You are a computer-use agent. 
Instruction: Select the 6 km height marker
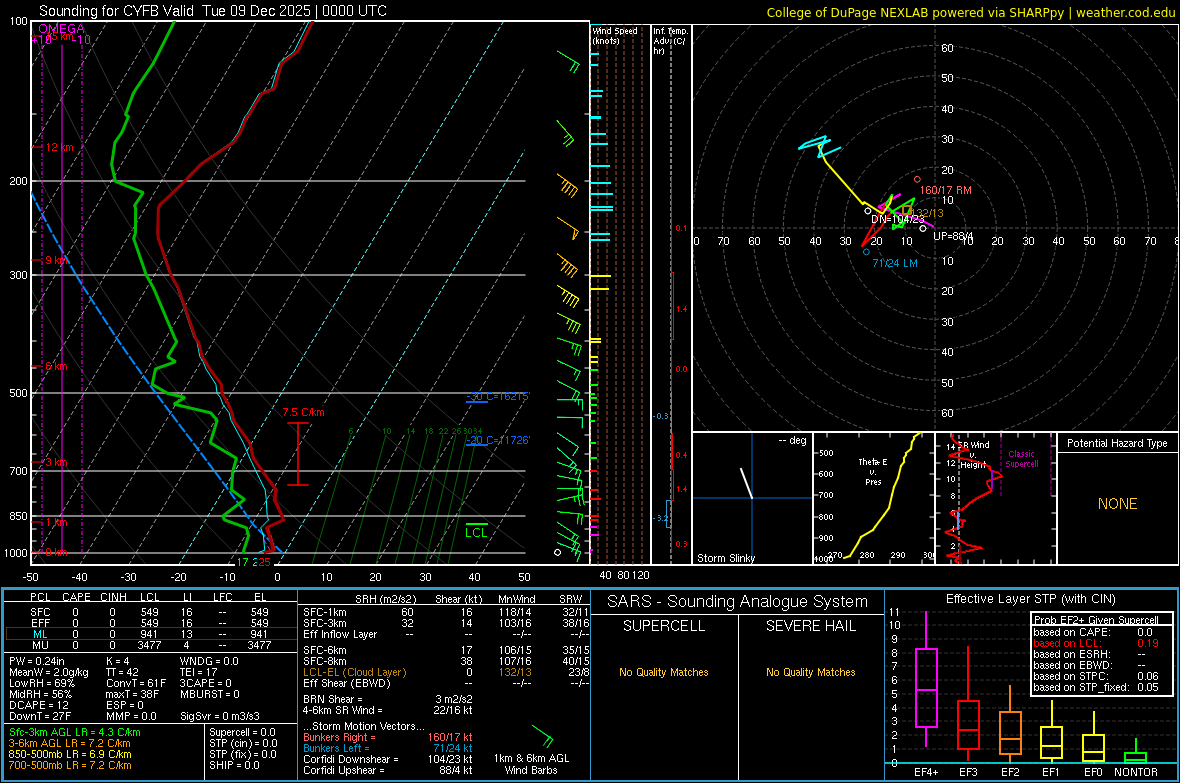pyautogui.click(x=56, y=367)
